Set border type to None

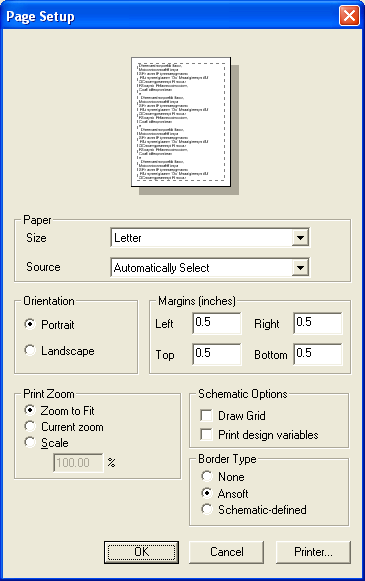click(x=207, y=476)
